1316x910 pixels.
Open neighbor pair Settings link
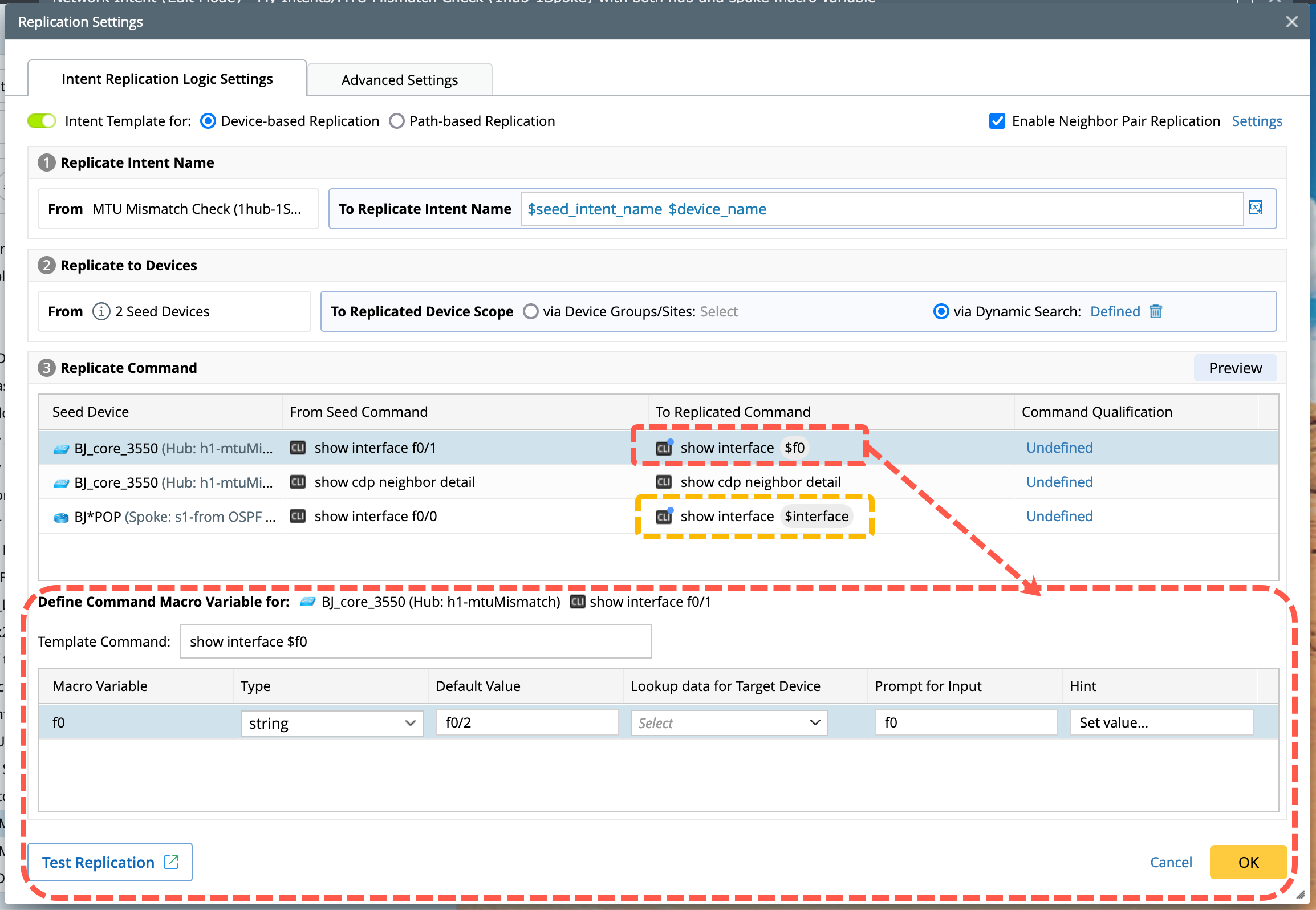point(1257,121)
